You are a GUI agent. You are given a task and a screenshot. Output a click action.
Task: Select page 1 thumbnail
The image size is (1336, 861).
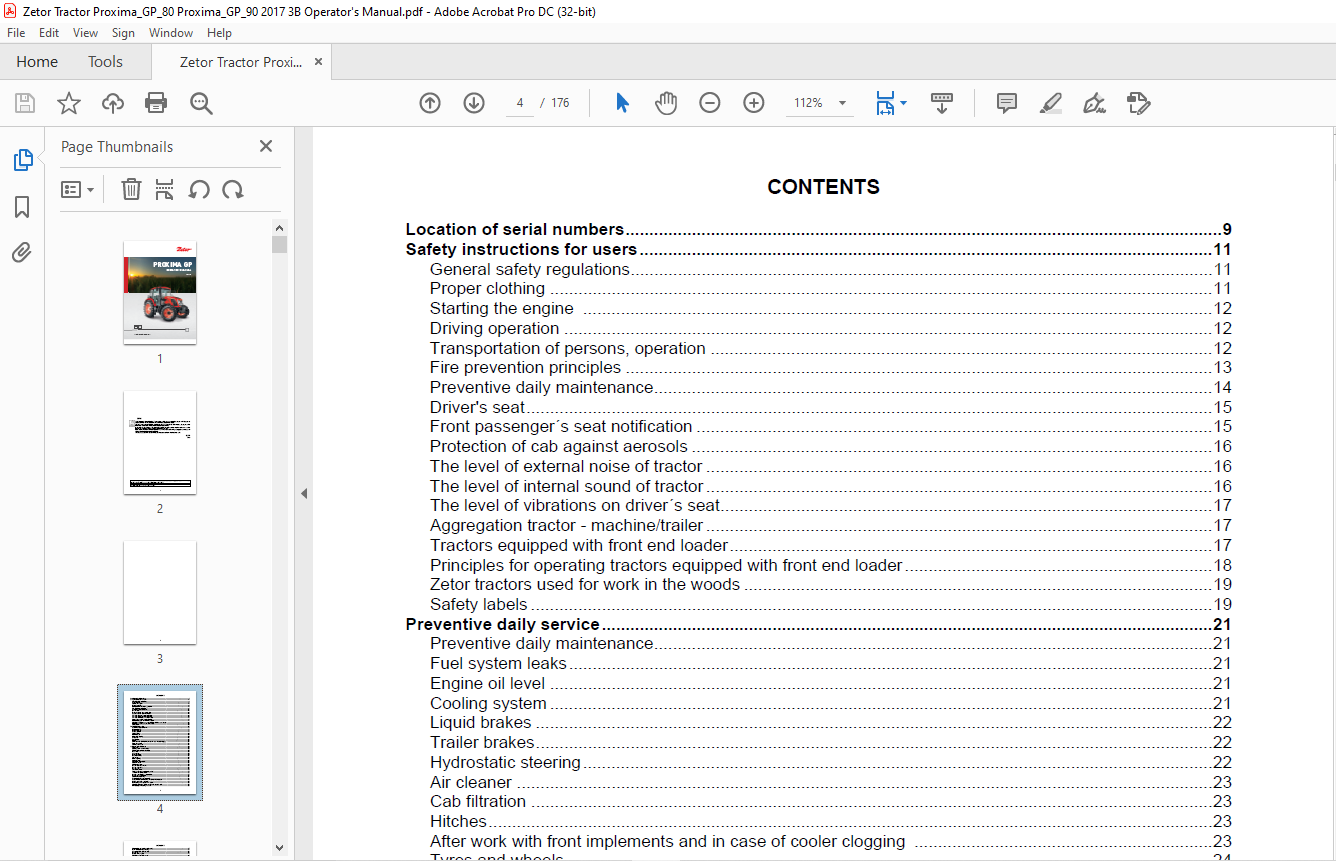pyautogui.click(x=160, y=292)
